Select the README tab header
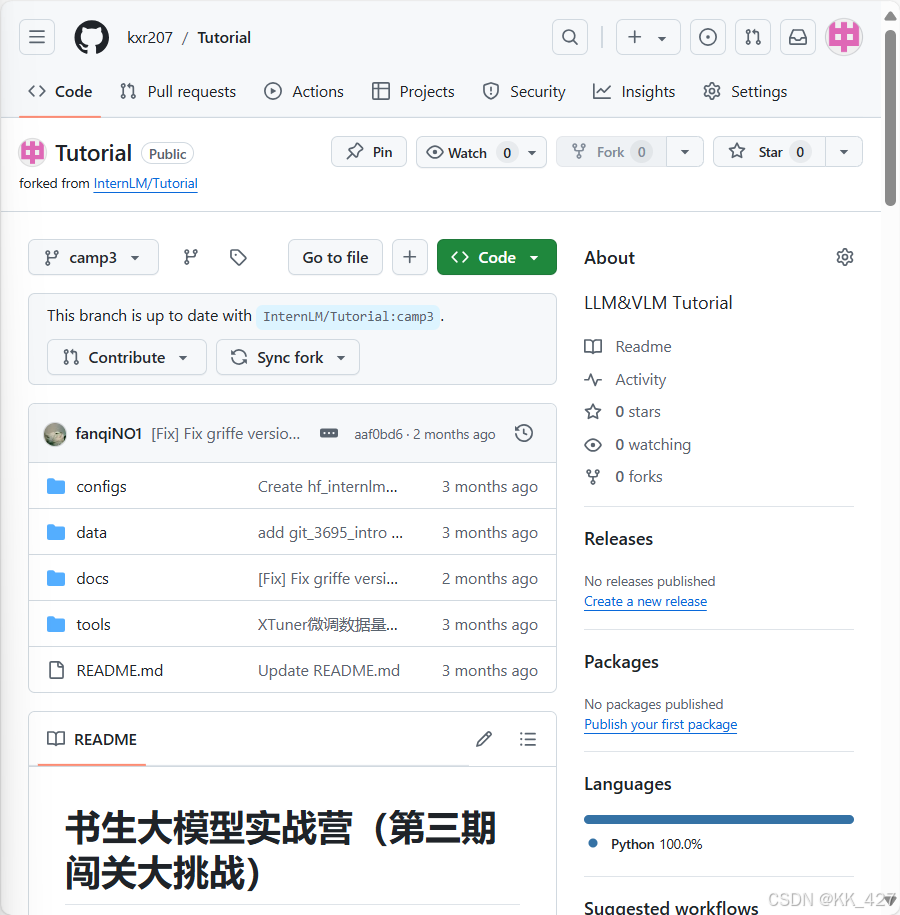Viewport: 900px width, 915px height. [92, 739]
